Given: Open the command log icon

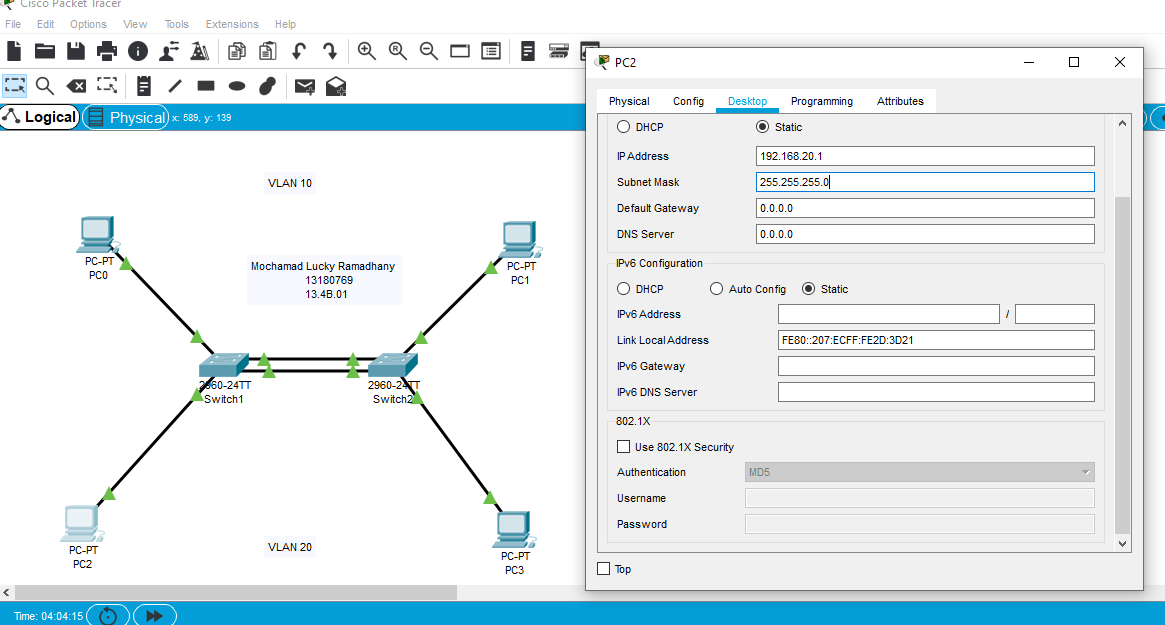Looking at the screenshot, I should [x=528, y=51].
